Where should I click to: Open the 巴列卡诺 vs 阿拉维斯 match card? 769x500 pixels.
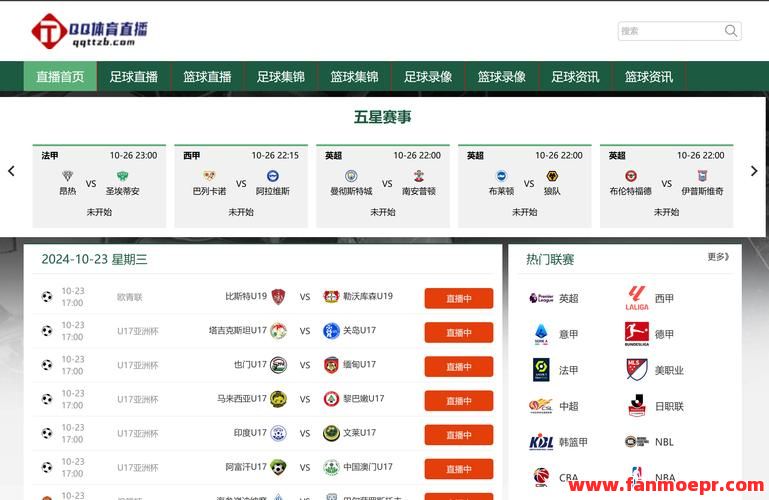pos(241,186)
